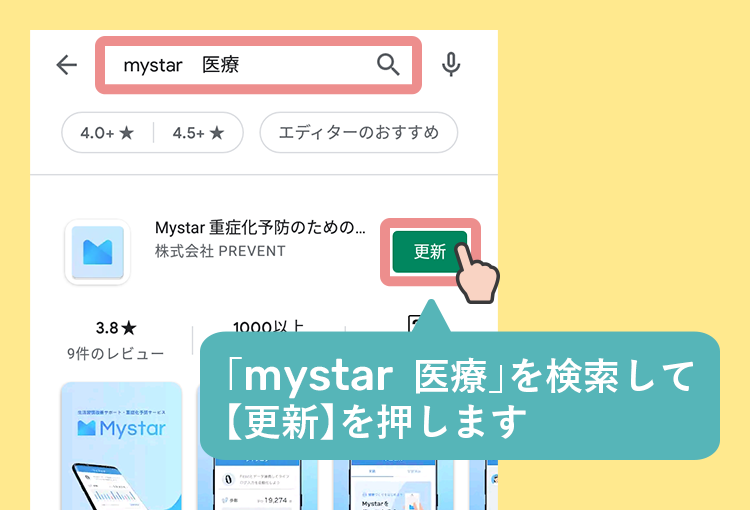Open the Mystar app icon
The height and width of the screenshot is (510, 750).
[98, 252]
